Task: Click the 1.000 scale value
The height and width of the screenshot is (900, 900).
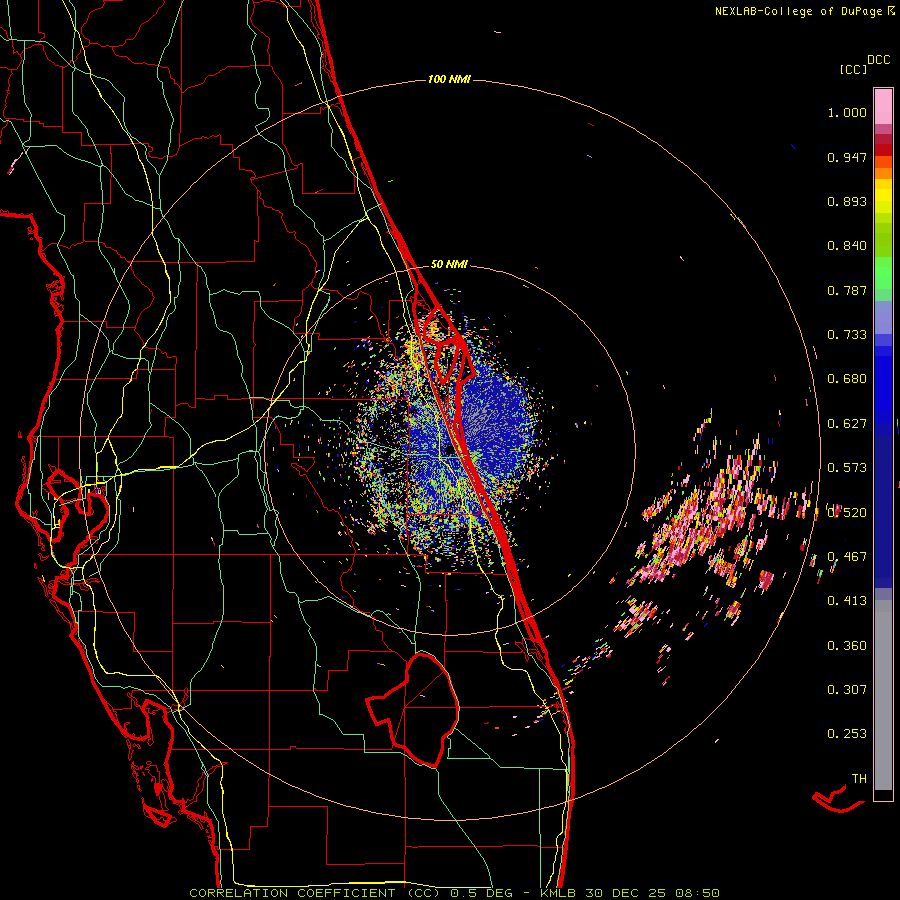Action: coord(847,112)
